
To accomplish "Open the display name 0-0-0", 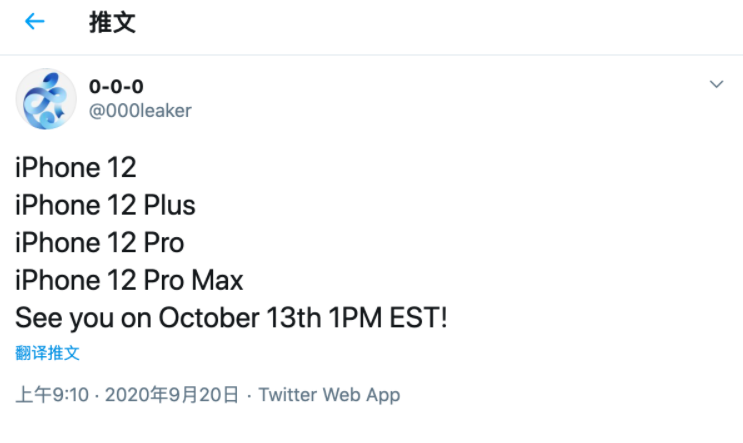I will [116, 87].
